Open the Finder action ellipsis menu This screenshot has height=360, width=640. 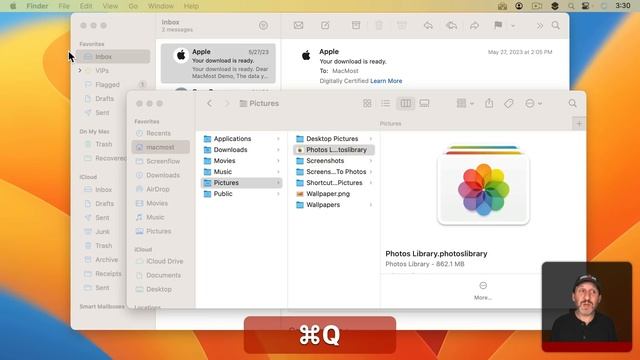click(x=533, y=103)
